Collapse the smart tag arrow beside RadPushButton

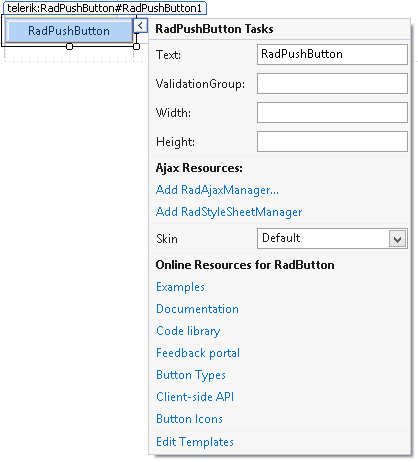point(141,26)
